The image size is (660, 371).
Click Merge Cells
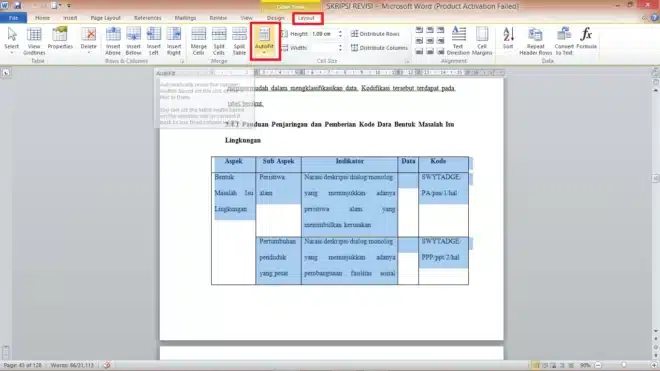pyautogui.click(x=199, y=40)
